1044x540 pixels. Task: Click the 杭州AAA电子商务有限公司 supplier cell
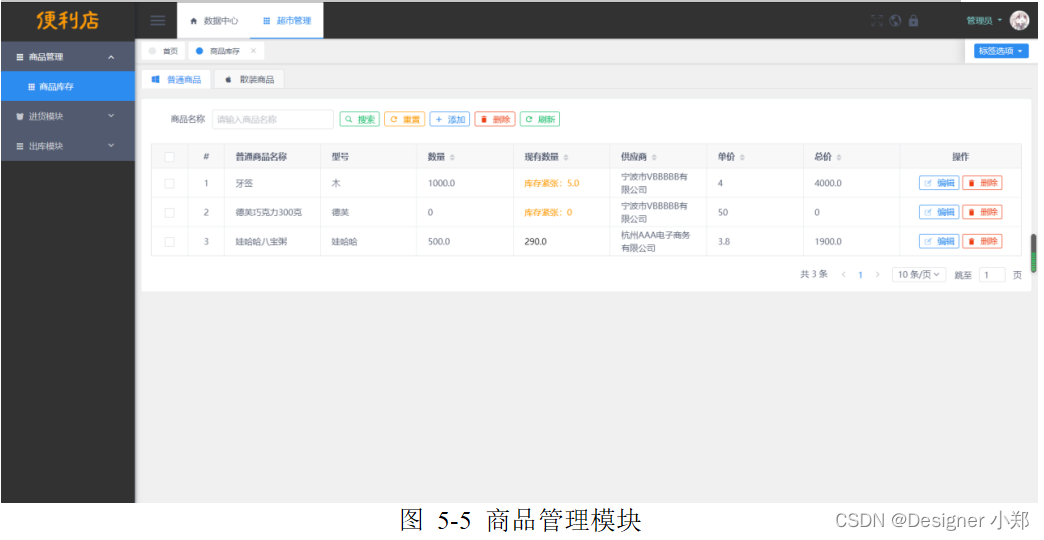click(656, 242)
